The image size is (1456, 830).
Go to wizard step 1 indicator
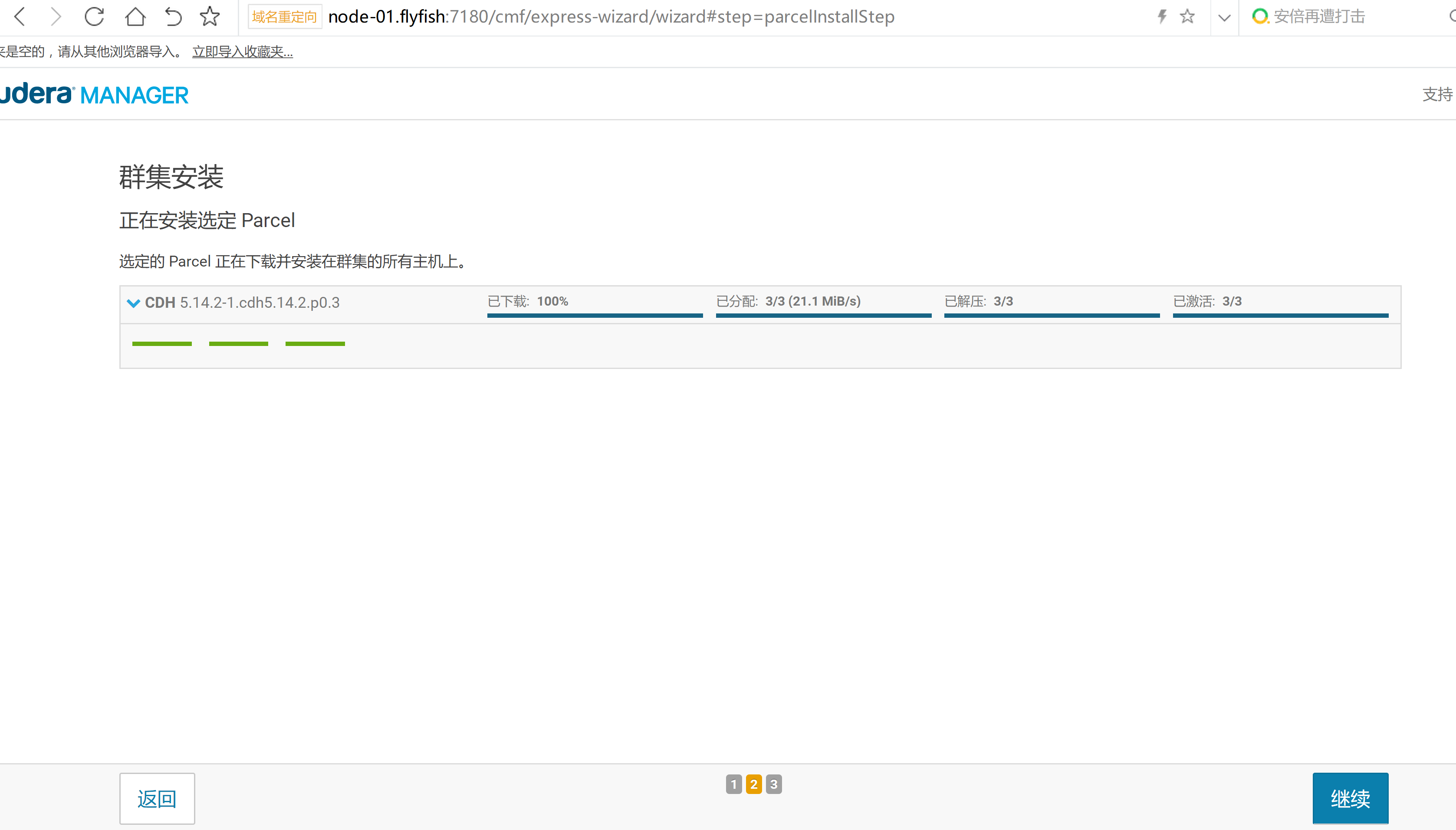[733, 784]
